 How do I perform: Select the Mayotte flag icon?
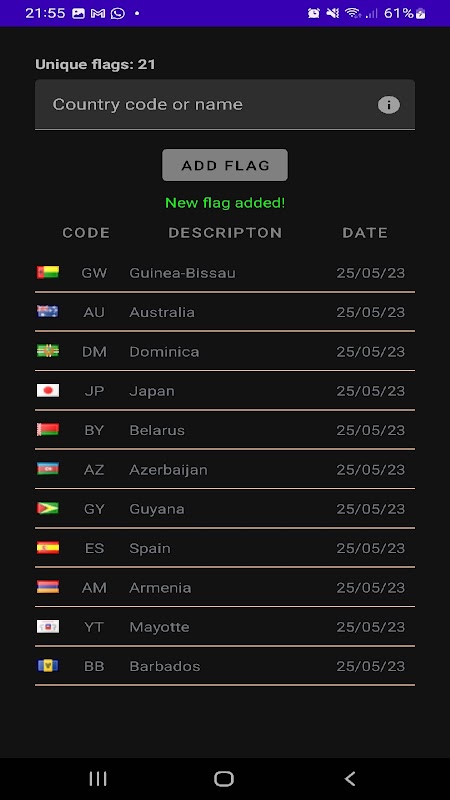[x=48, y=626]
